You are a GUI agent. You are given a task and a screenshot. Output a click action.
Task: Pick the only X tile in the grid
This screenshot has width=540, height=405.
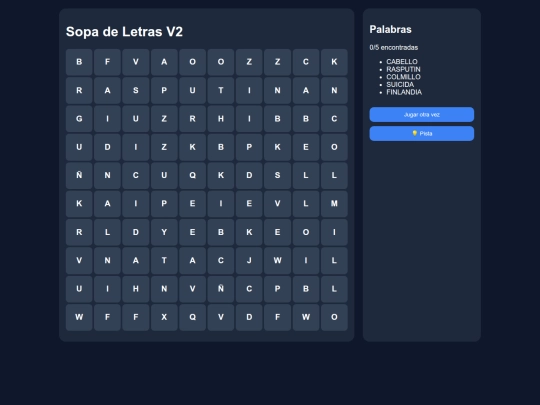[164, 317]
